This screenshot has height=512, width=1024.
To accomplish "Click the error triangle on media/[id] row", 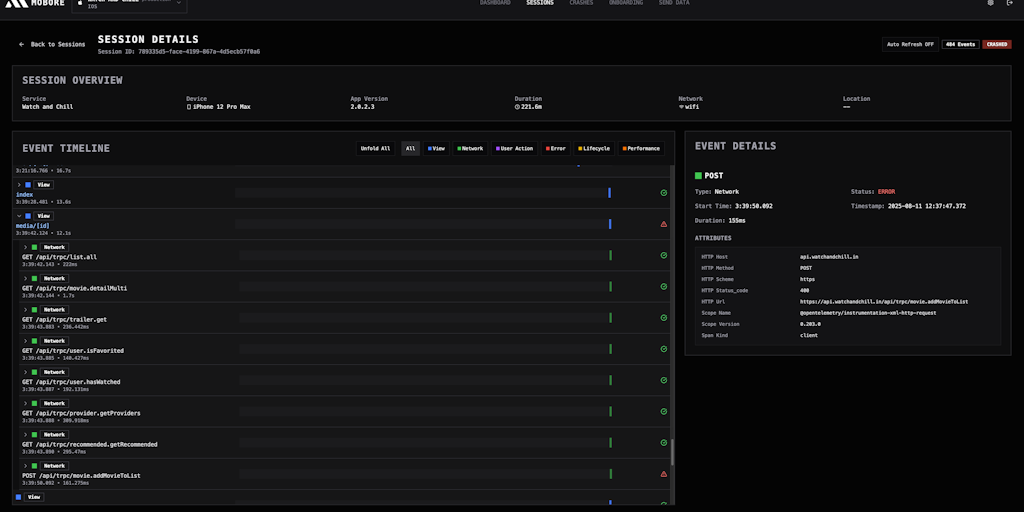I will click(x=664, y=224).
